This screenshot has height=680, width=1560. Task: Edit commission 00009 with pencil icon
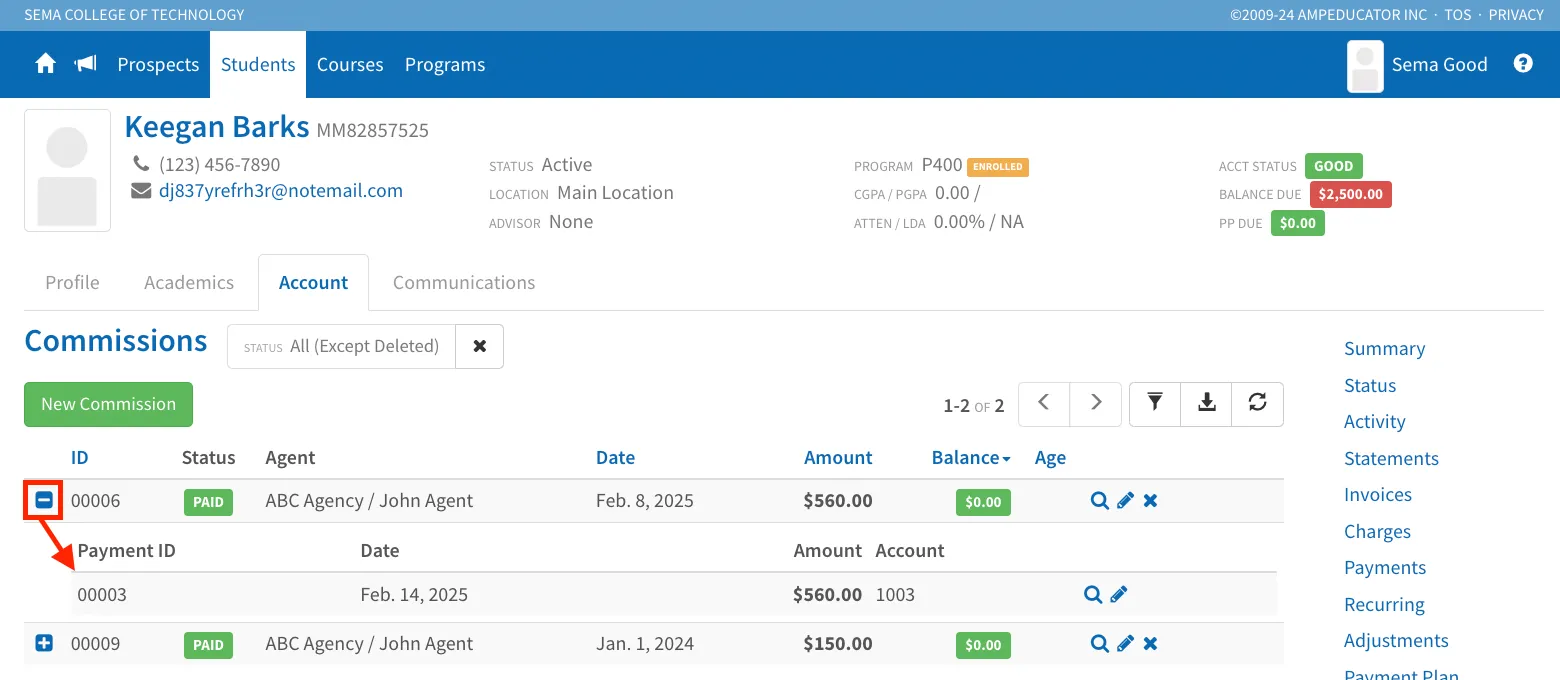[1125, 644]
